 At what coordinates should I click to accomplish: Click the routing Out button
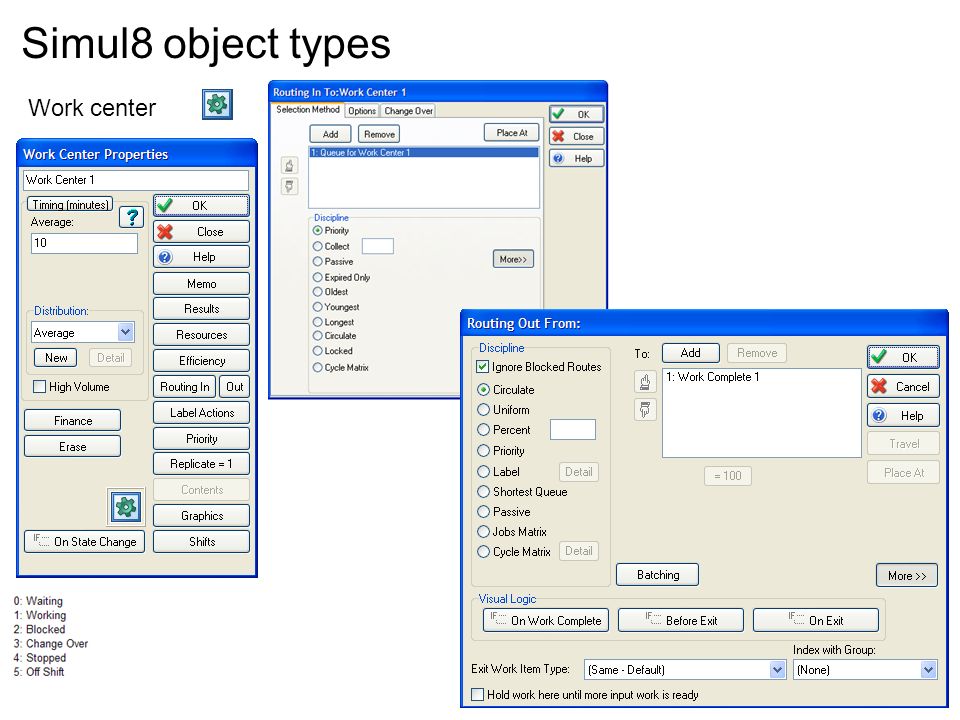234,387
